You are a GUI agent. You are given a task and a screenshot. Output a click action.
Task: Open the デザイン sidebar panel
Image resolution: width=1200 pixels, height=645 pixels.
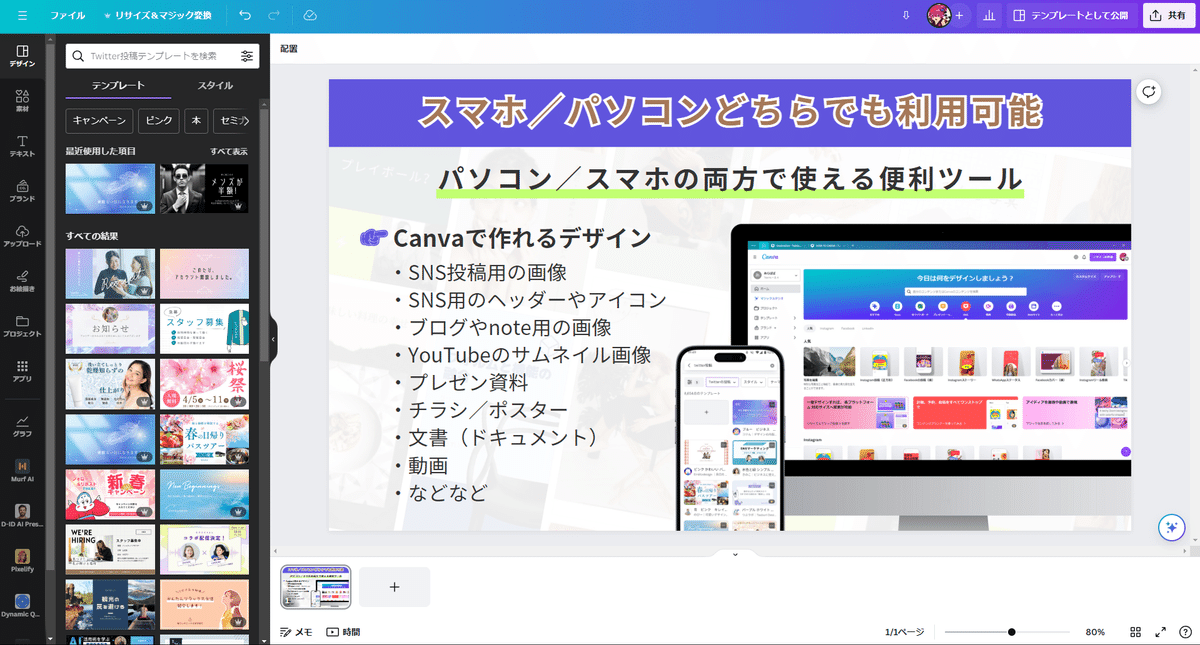tap(23, 56)
